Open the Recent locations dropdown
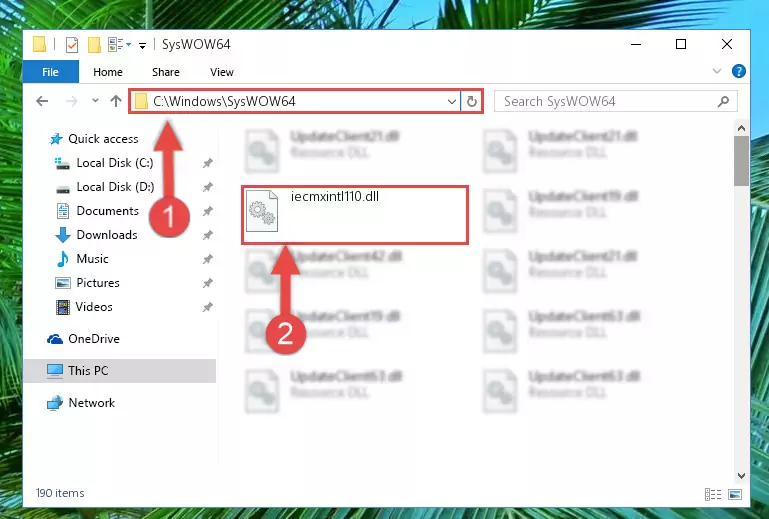The height and width of the screenshot is (519, 769). (x=95, y=101)
